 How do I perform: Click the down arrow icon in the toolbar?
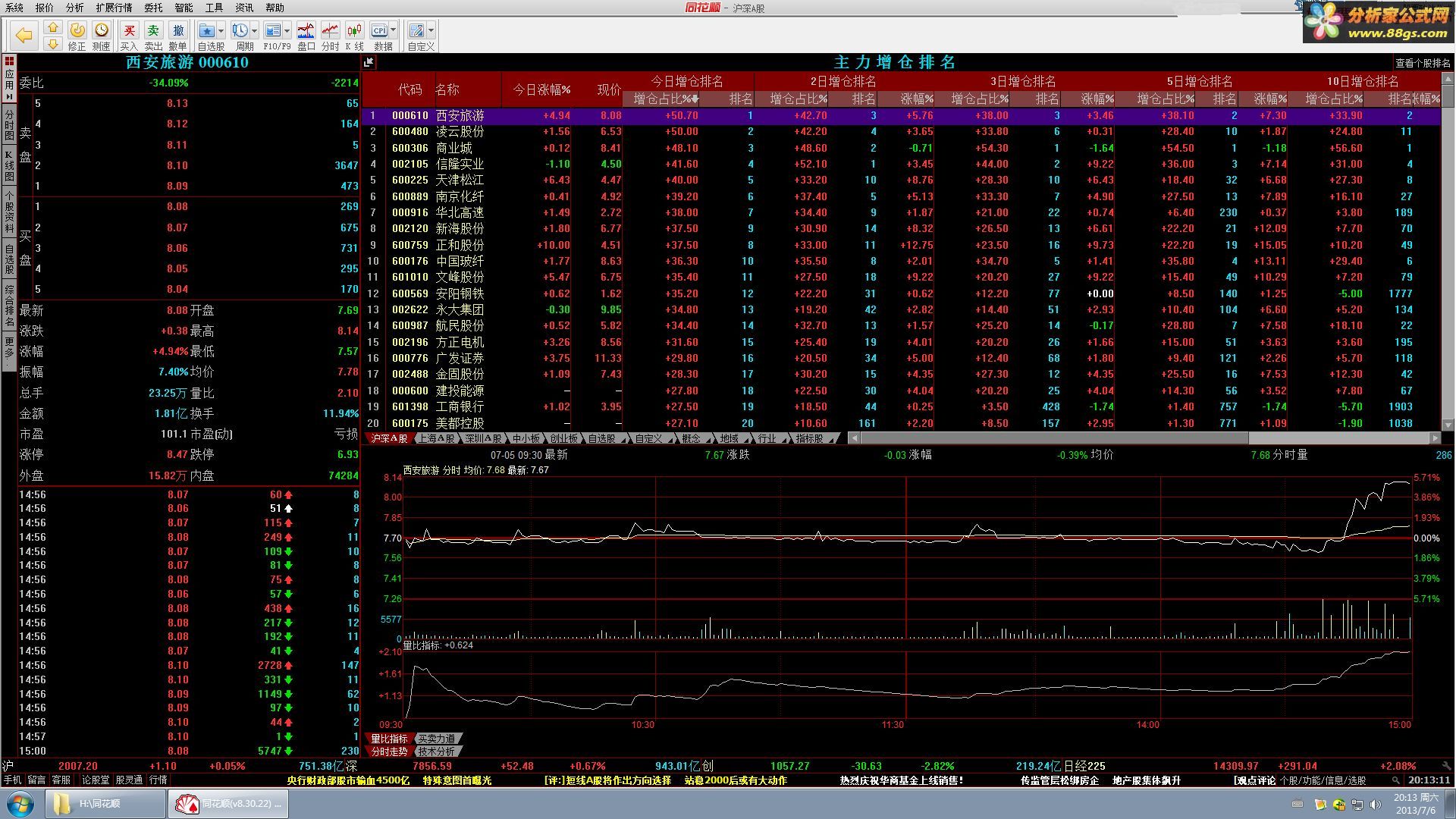click(x=52, y=44)
